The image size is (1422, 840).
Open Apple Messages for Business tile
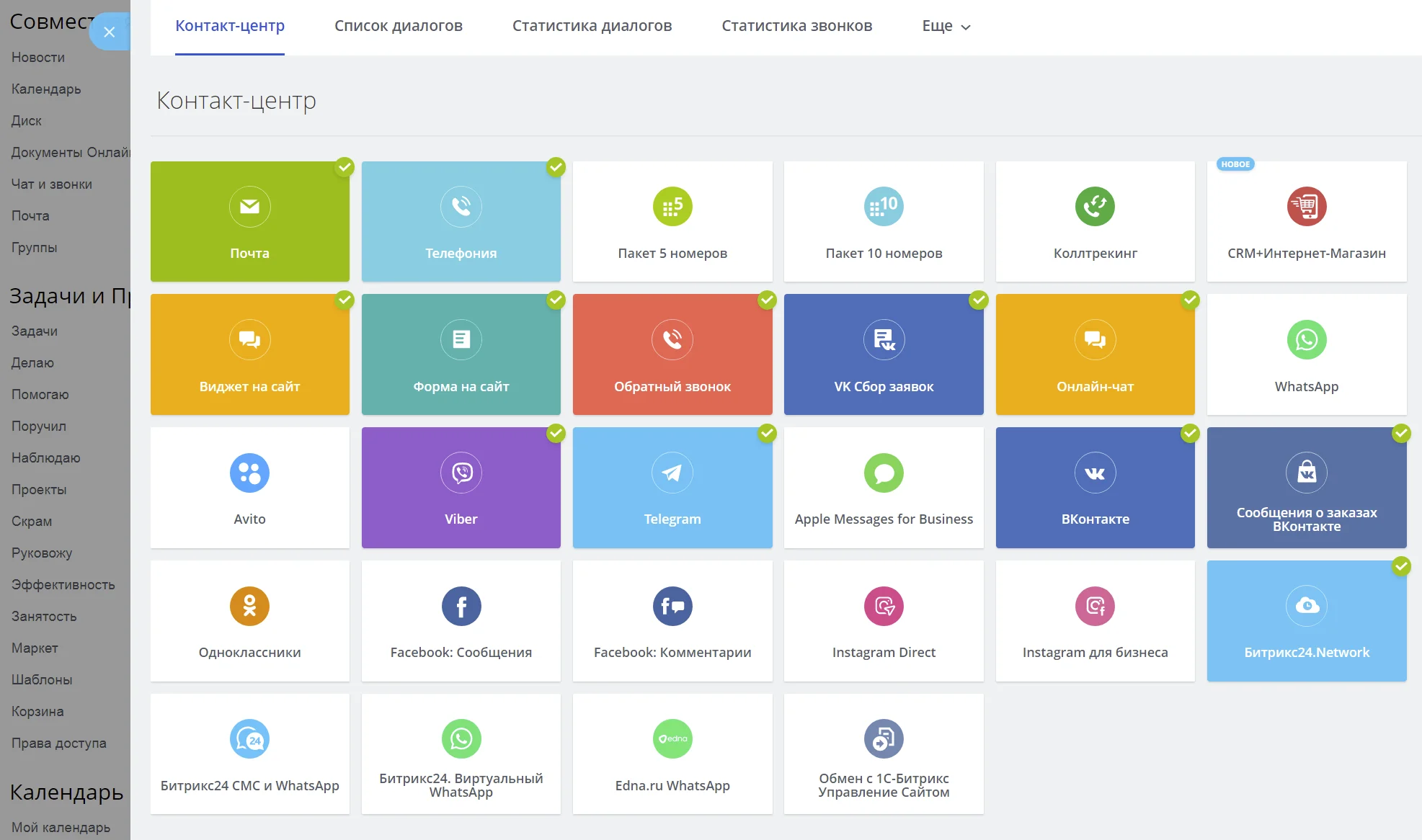pyautogui.click(x=884, y=488)
